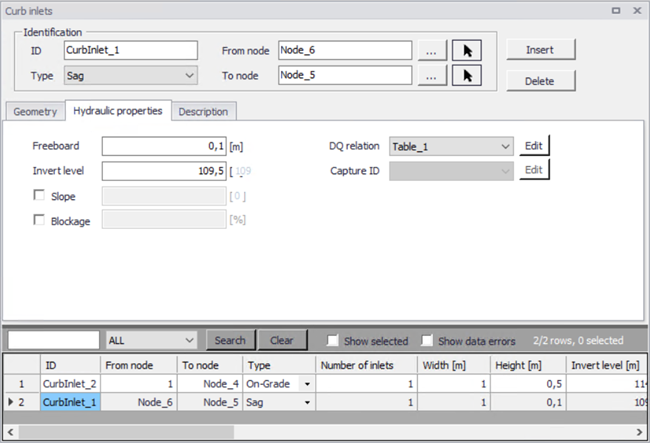
Task: Select CurbInlet_1 cell in table
Action: coord(70,402)
